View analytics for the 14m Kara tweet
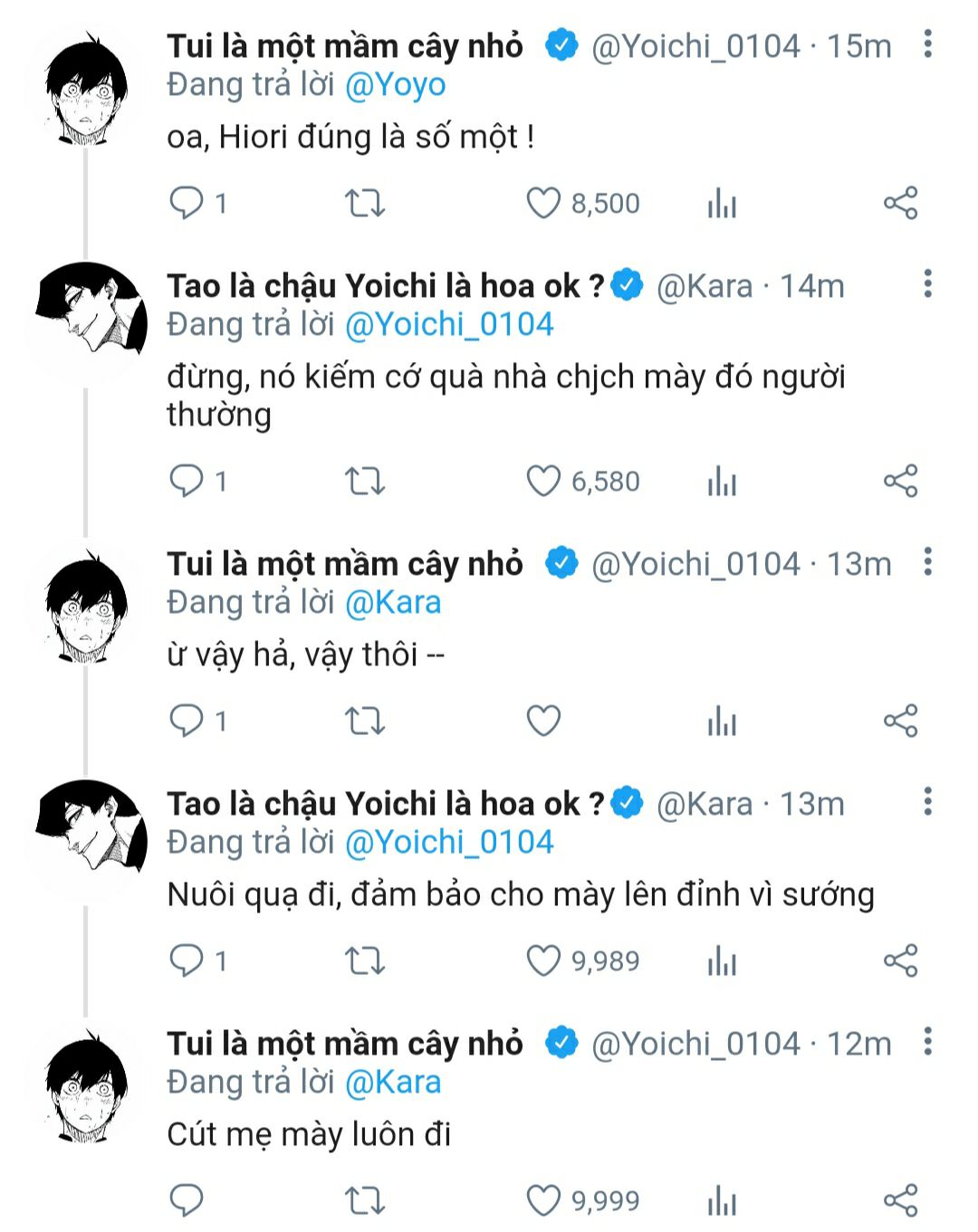978x1232 pixels. click(722, 482)
